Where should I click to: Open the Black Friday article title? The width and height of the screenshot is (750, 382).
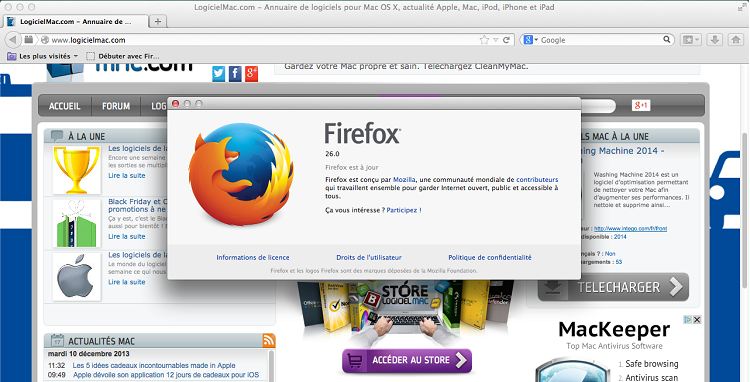137,205
